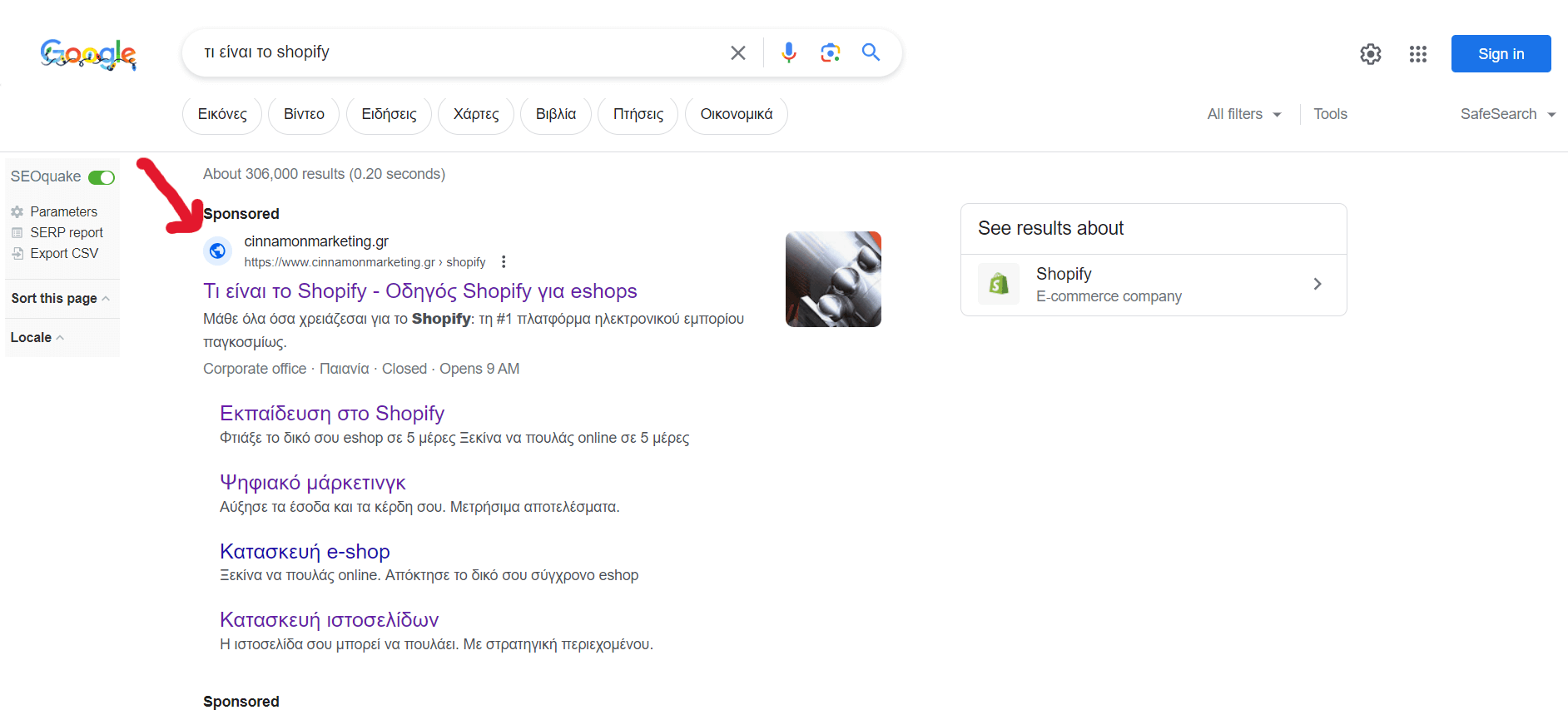The height and width of the screenshot is (715, 1568).
Task: Open three-dot menu beside the cinnamonmarketing URL
Action: coord(504,262)
